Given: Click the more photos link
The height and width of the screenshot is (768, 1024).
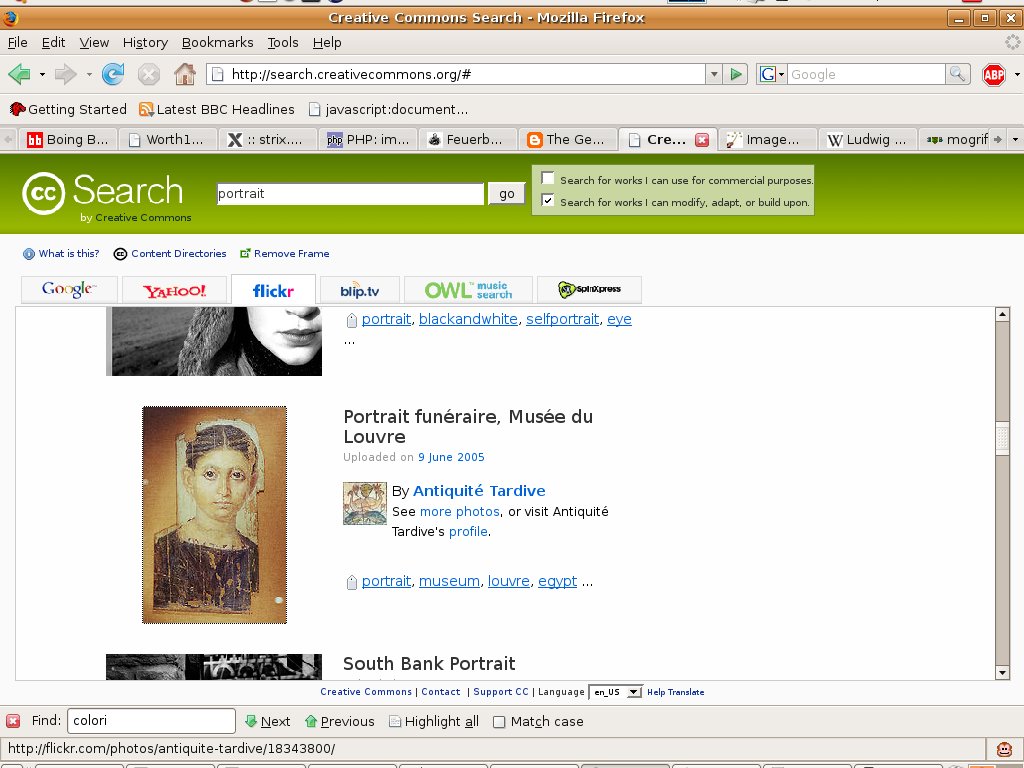Looking at the screenshot, I should [460, 511].
